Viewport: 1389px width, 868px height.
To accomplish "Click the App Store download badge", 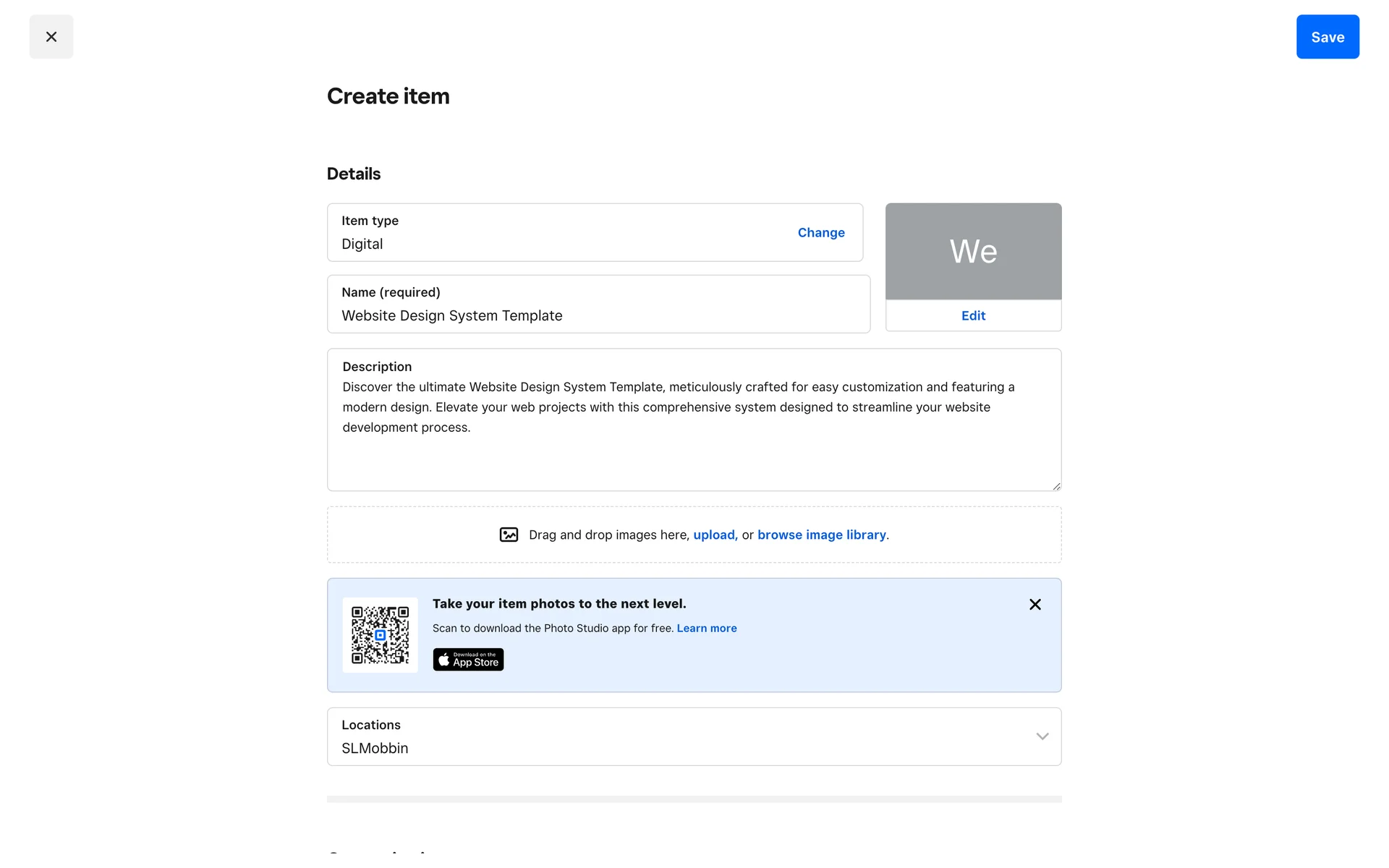I will coord(468,659).
